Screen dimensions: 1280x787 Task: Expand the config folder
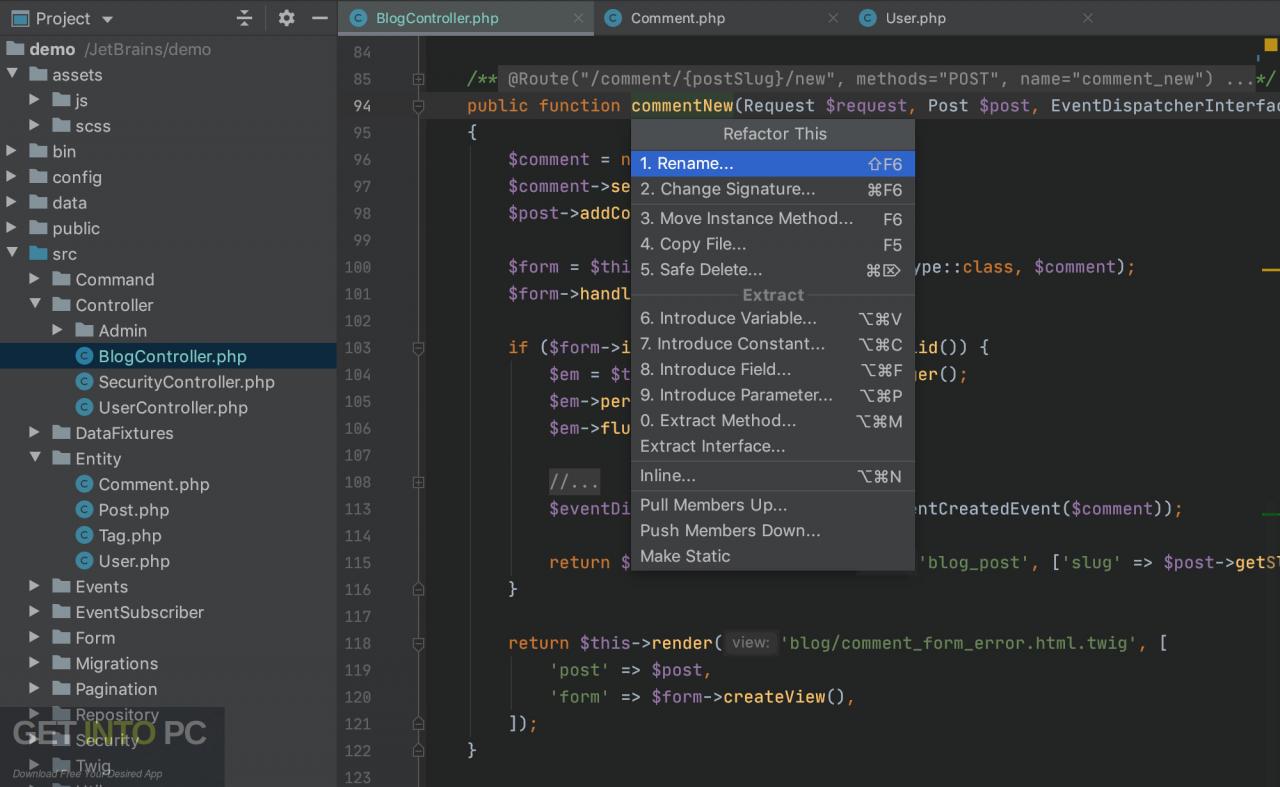12,177
